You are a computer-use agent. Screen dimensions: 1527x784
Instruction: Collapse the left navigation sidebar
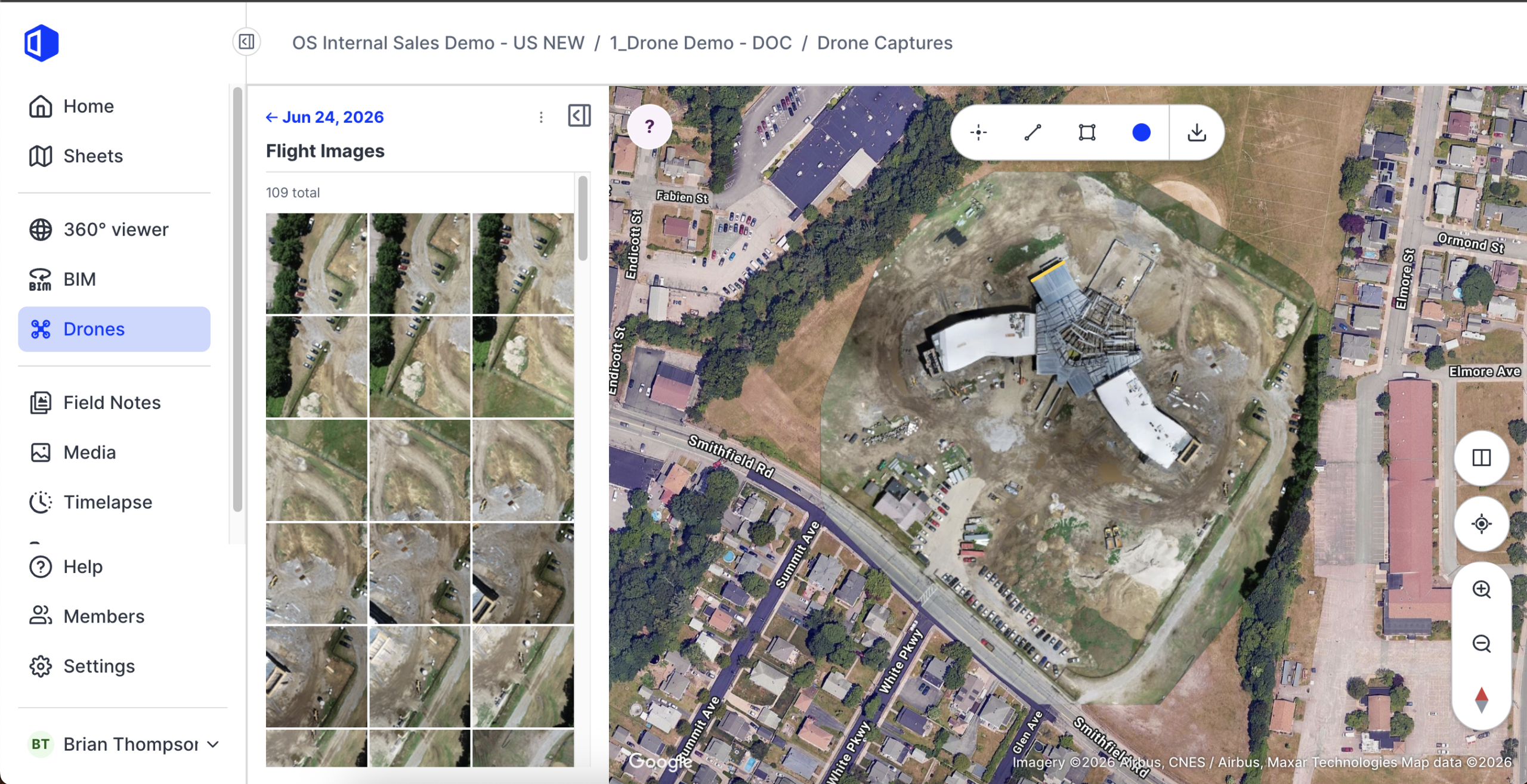[246, 42]
